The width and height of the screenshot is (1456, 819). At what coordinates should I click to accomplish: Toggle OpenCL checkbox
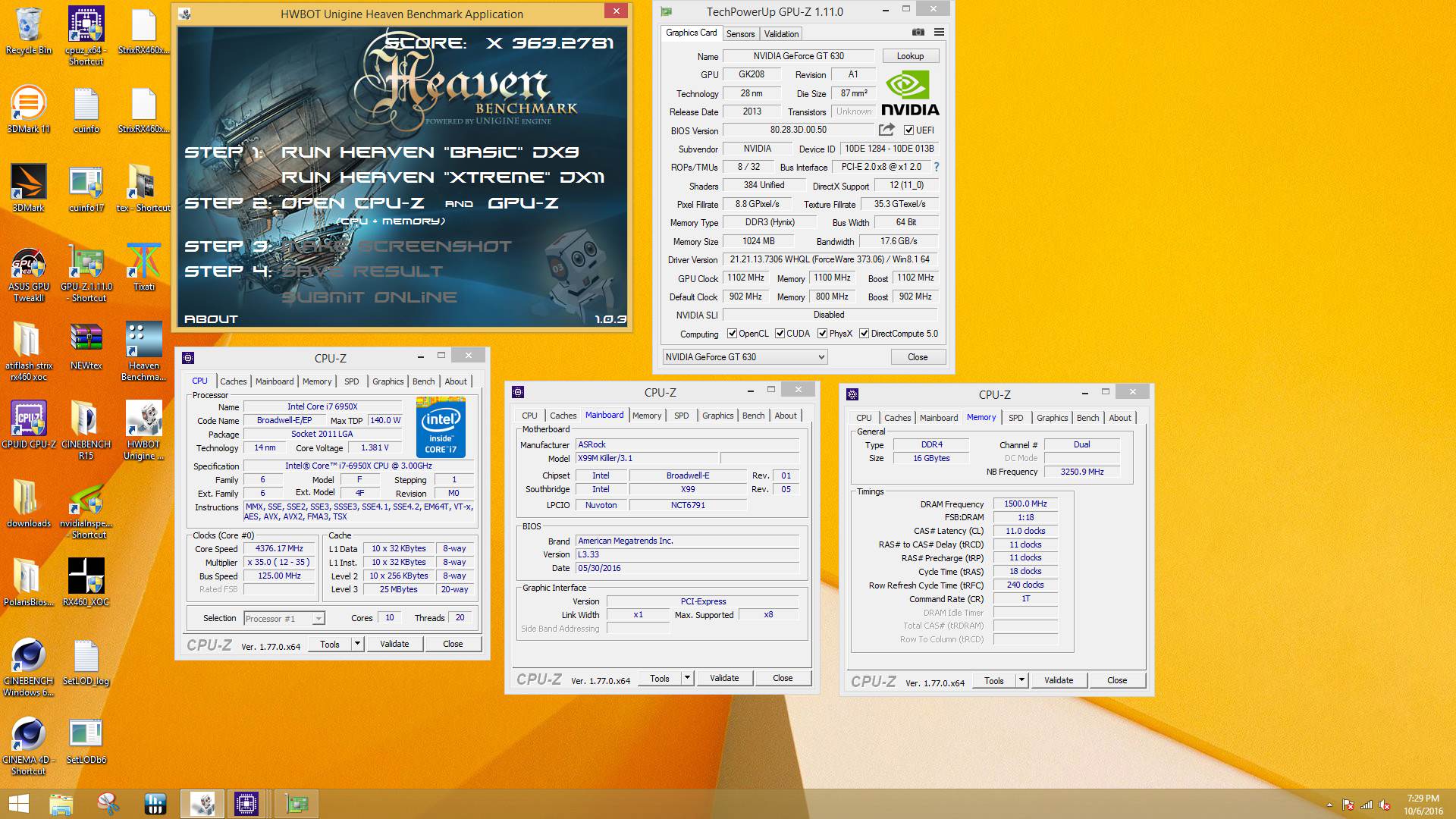[732, 334]
